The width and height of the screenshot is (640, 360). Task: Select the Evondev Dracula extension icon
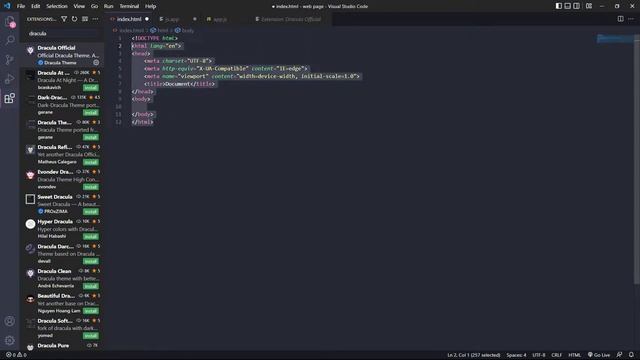pyautogui.click(x=30, y=175)
